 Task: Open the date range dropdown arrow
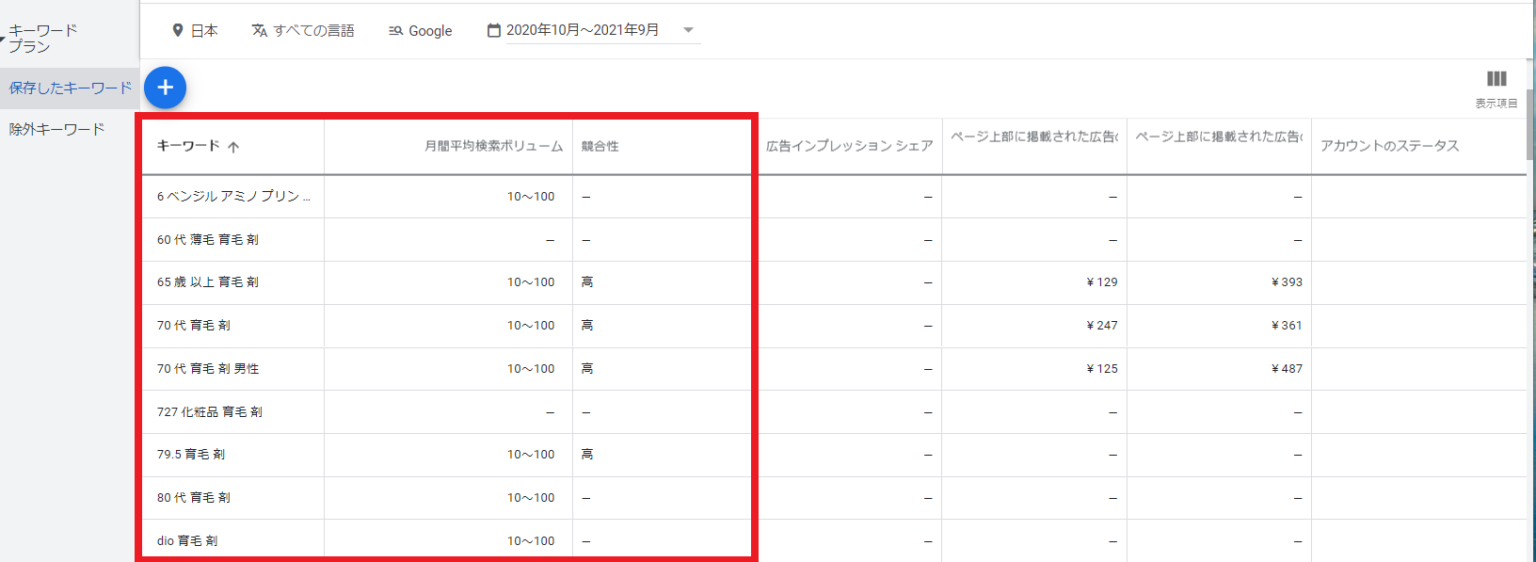(688, 30)
